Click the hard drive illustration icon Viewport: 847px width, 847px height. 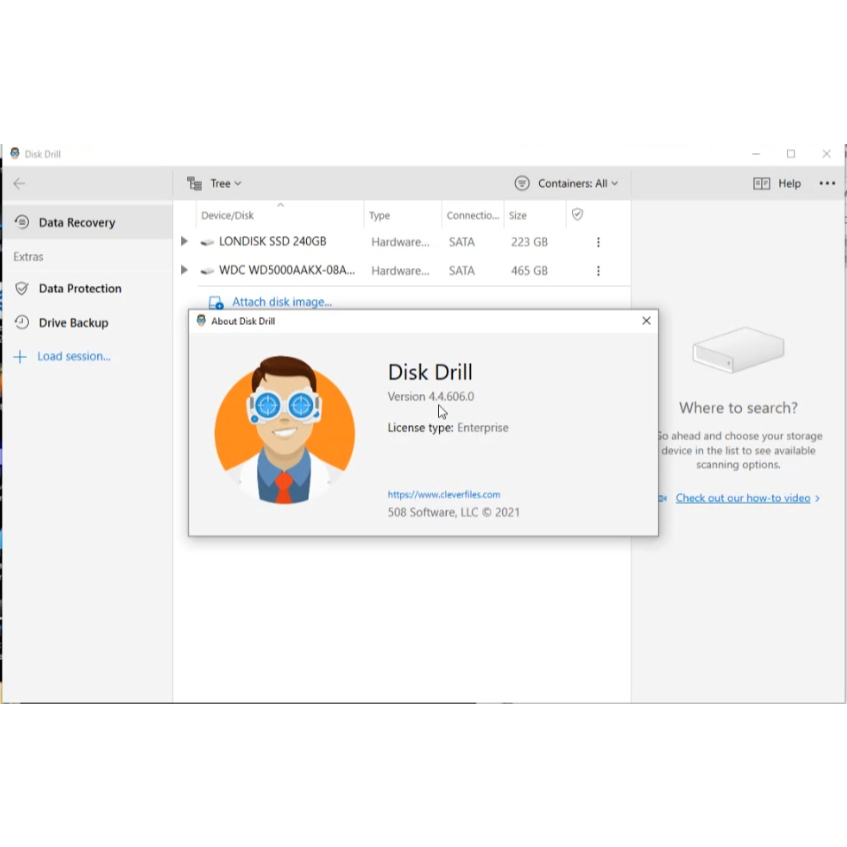click(x=738, y=351)
